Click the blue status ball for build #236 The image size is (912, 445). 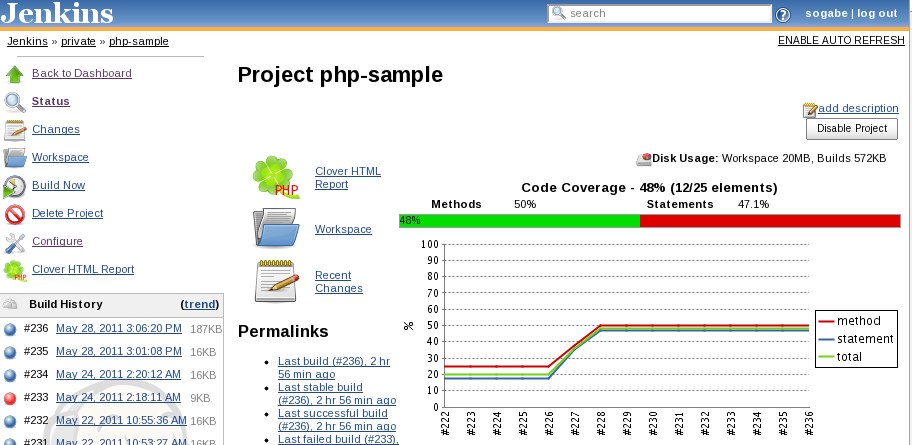tap(10, 330)
